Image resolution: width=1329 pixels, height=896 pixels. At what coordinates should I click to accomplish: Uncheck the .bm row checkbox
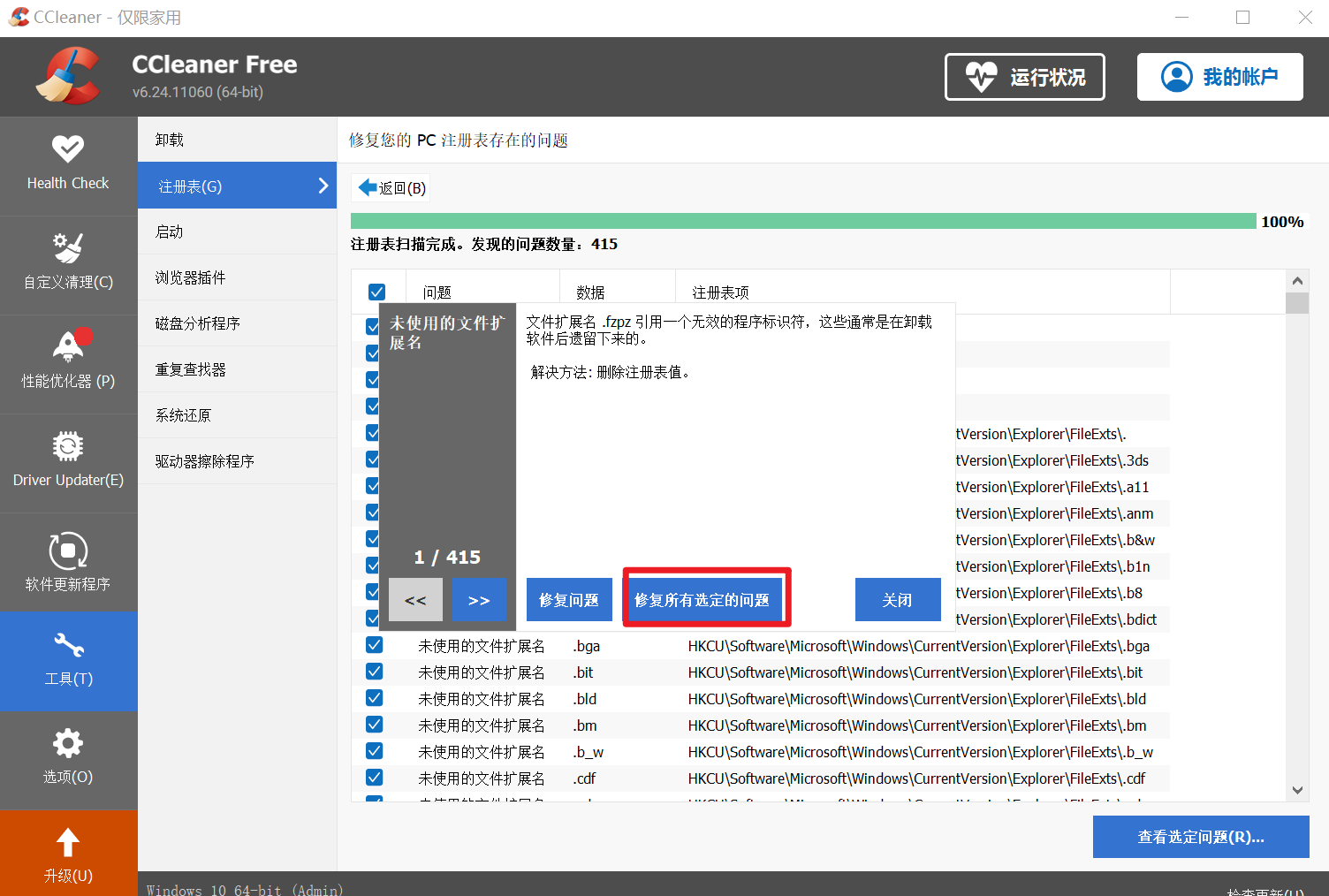click(x=375, y=725)
